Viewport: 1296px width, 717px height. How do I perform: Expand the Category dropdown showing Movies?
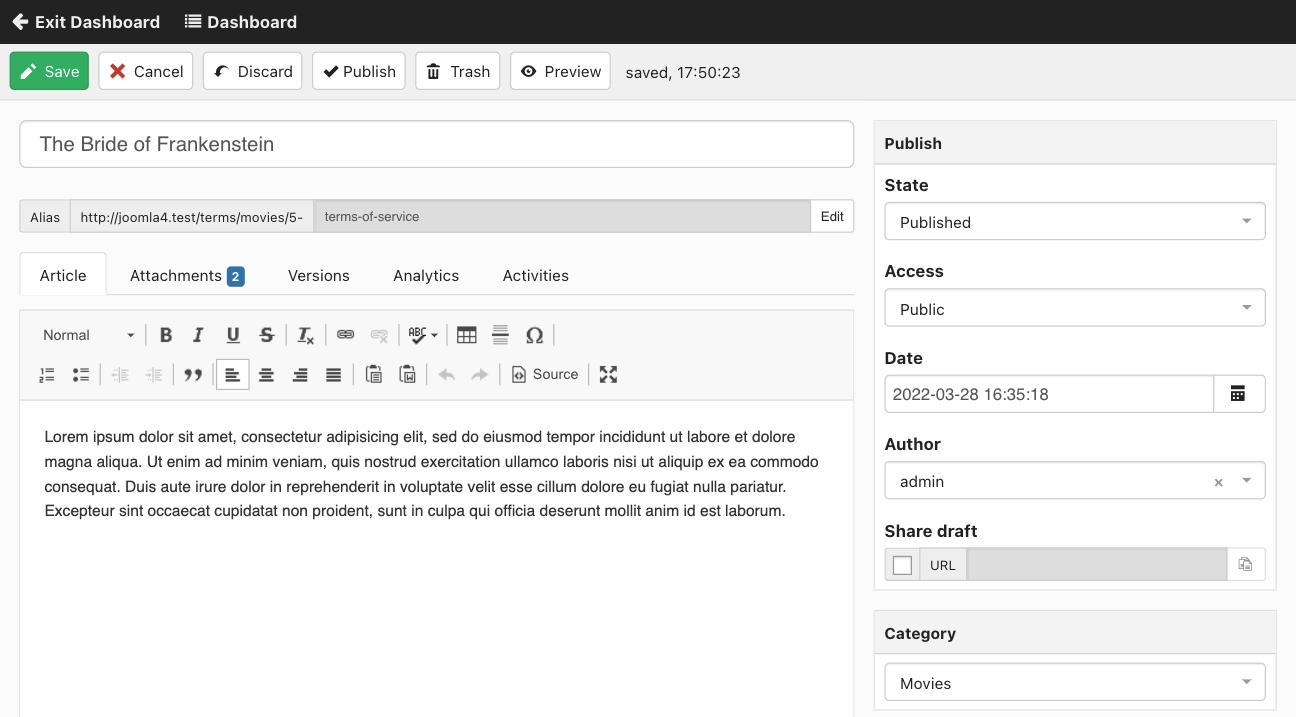pos(1075,683)
